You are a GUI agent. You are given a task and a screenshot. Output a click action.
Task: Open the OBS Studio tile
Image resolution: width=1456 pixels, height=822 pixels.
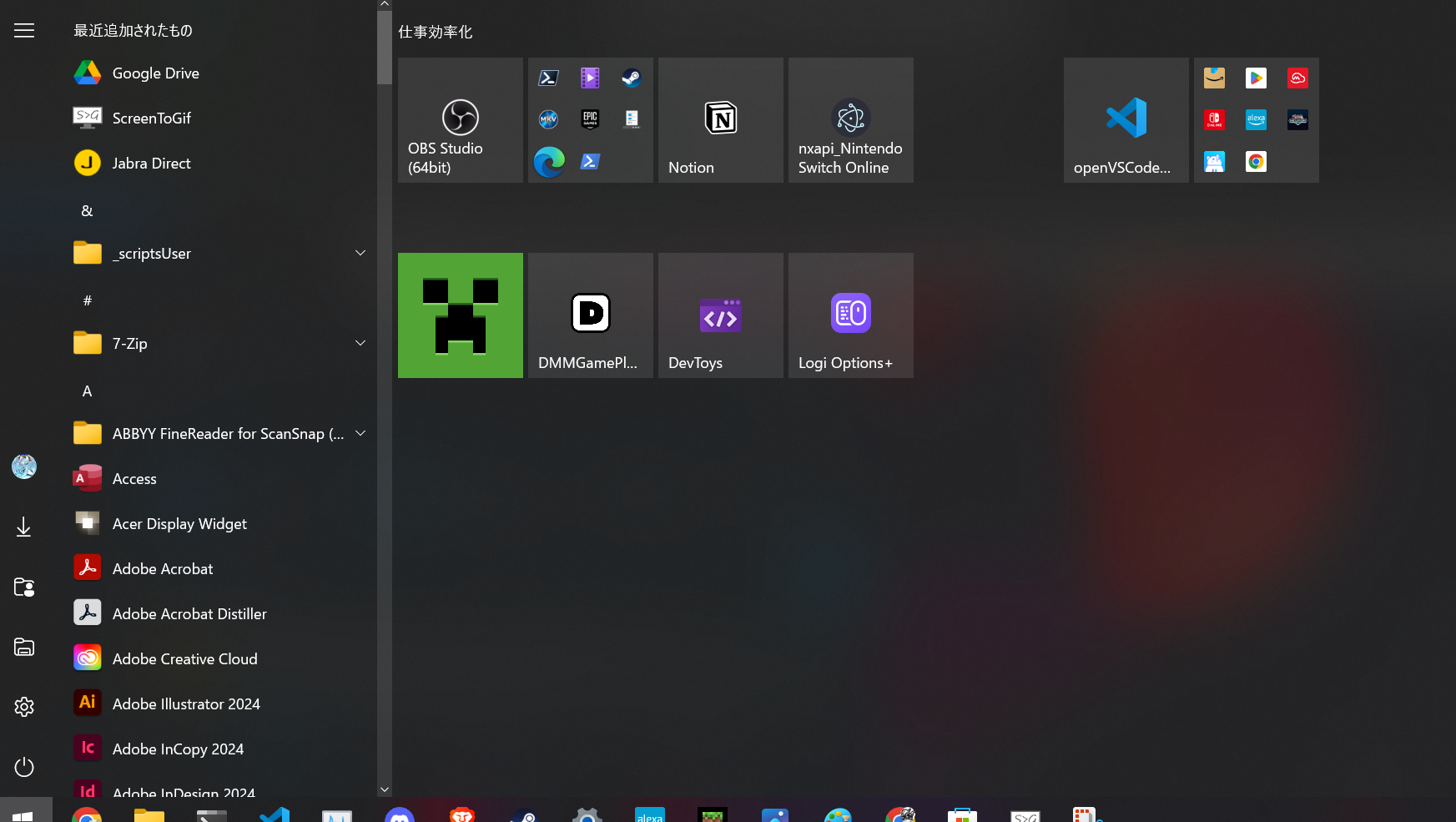460,120
